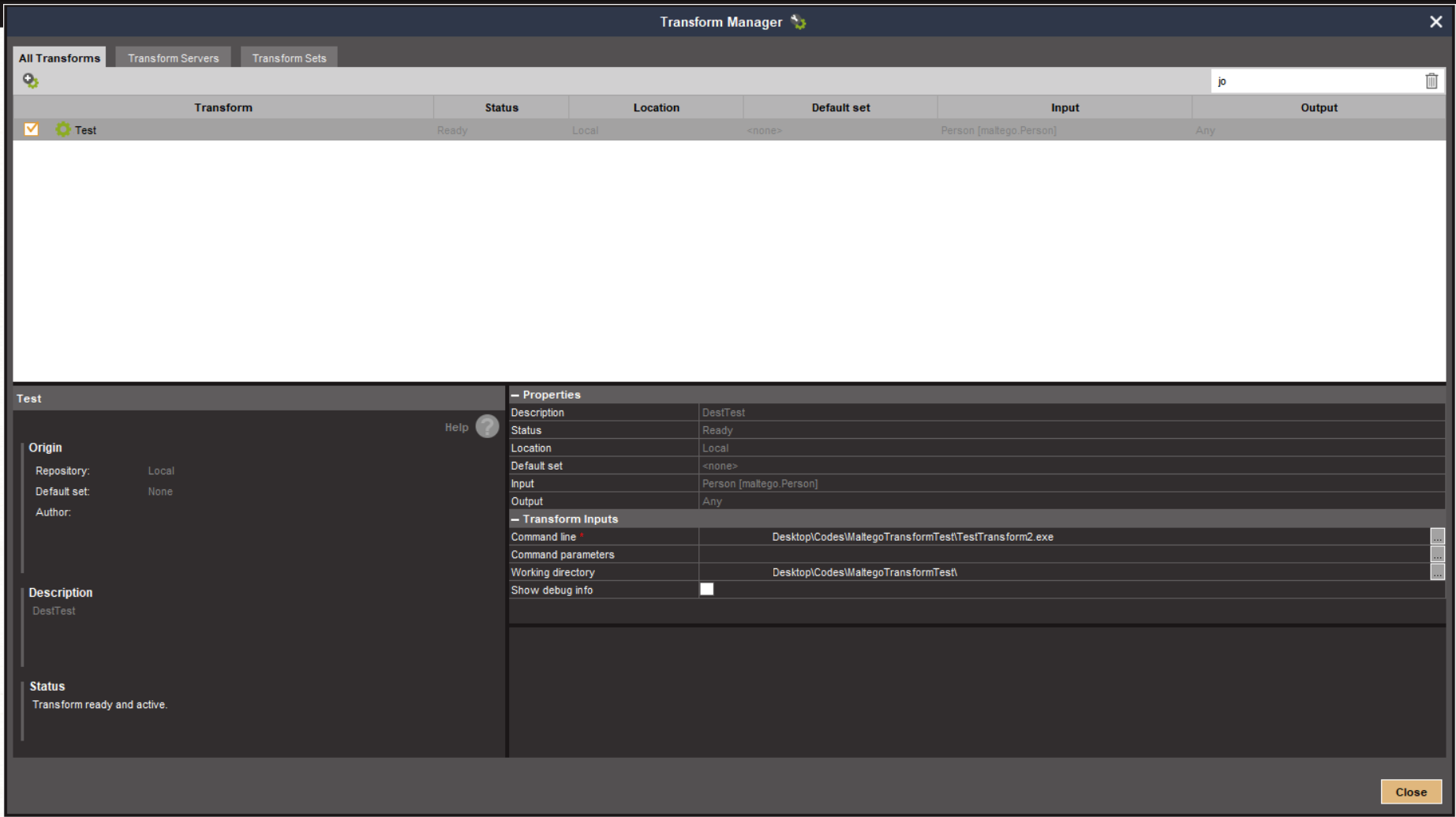Collapse the Transform Inputs section

click(515, 519)
